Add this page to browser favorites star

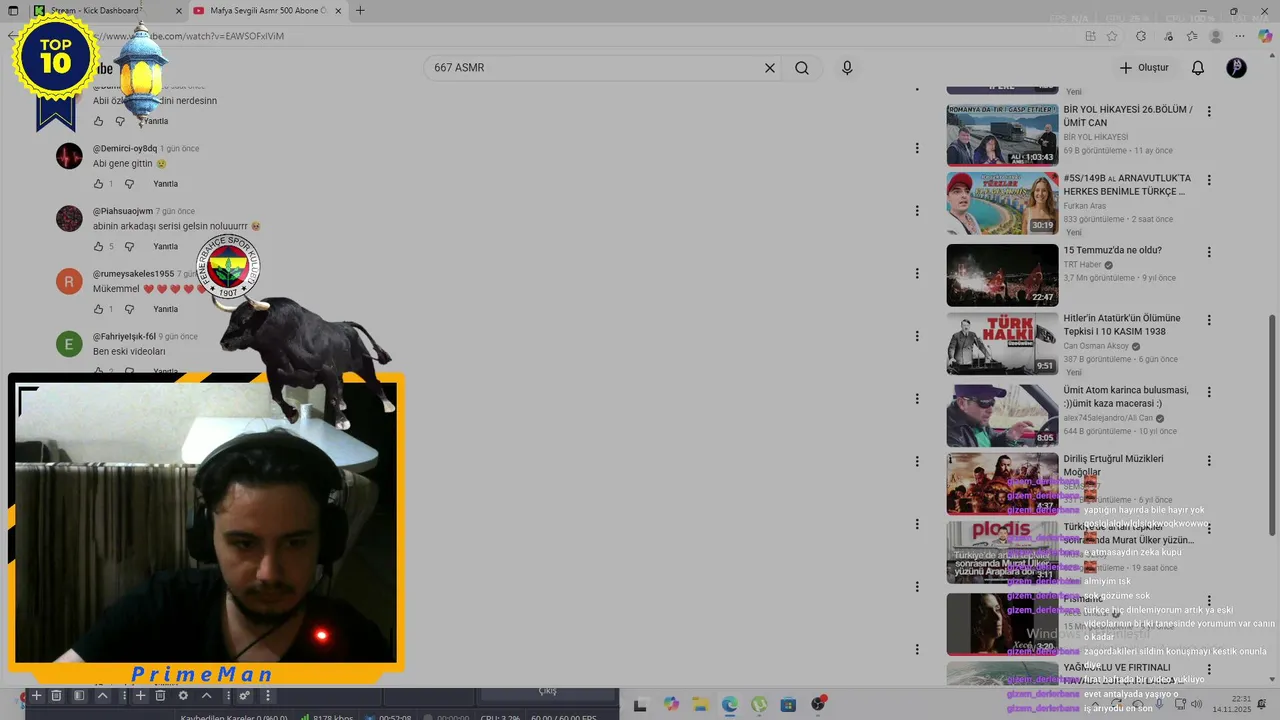tap(1112, 36)
